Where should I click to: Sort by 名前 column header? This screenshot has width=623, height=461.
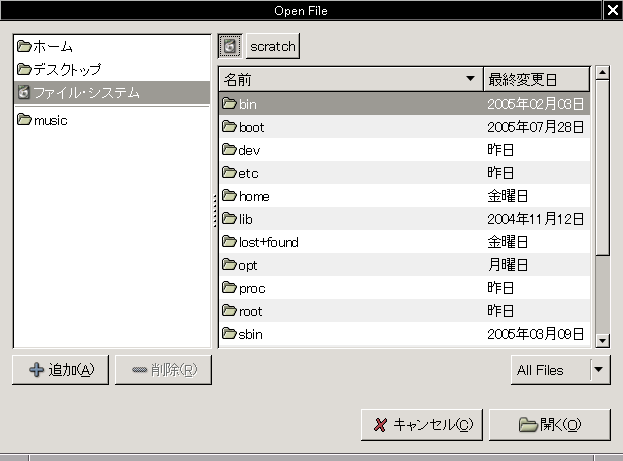[351, 79]
